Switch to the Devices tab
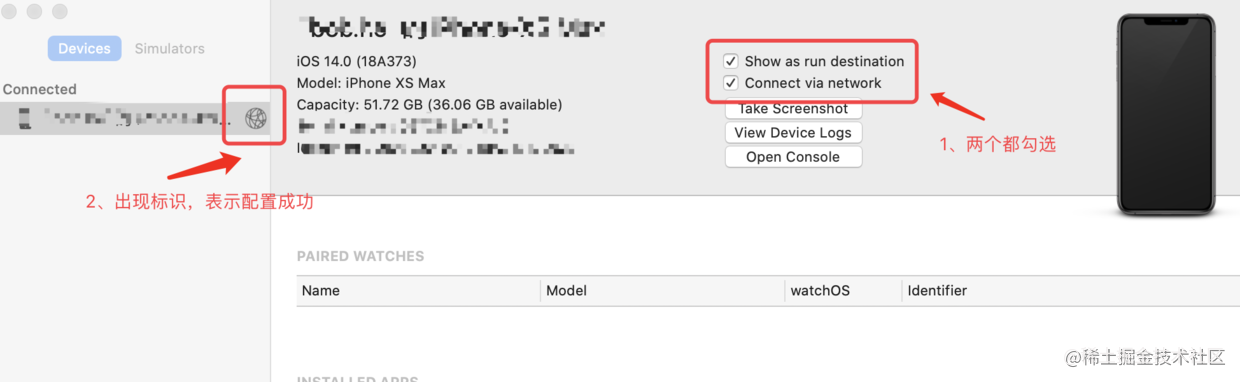Image resolution: width=1240 pixels, height=382 pixels. (84, 48)
